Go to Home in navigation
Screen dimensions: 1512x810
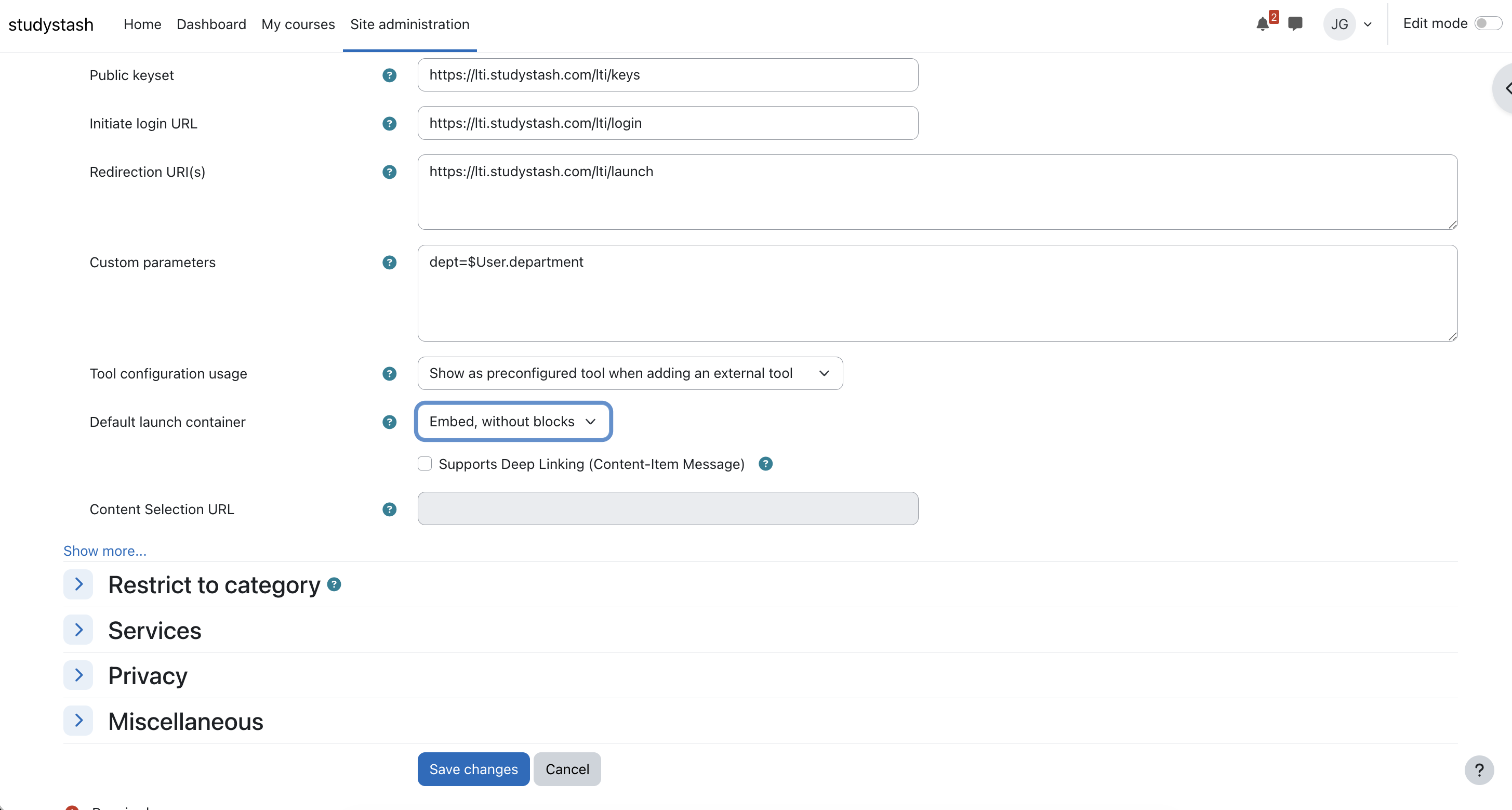tap(143, 24)
